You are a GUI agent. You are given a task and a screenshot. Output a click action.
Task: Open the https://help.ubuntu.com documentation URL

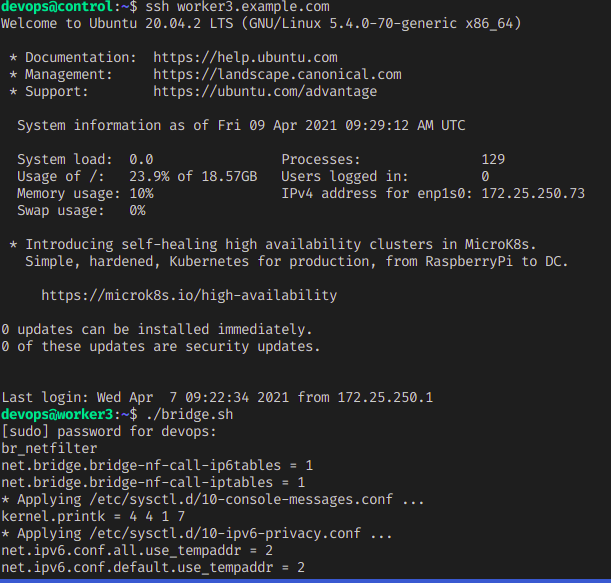[245, 58]
